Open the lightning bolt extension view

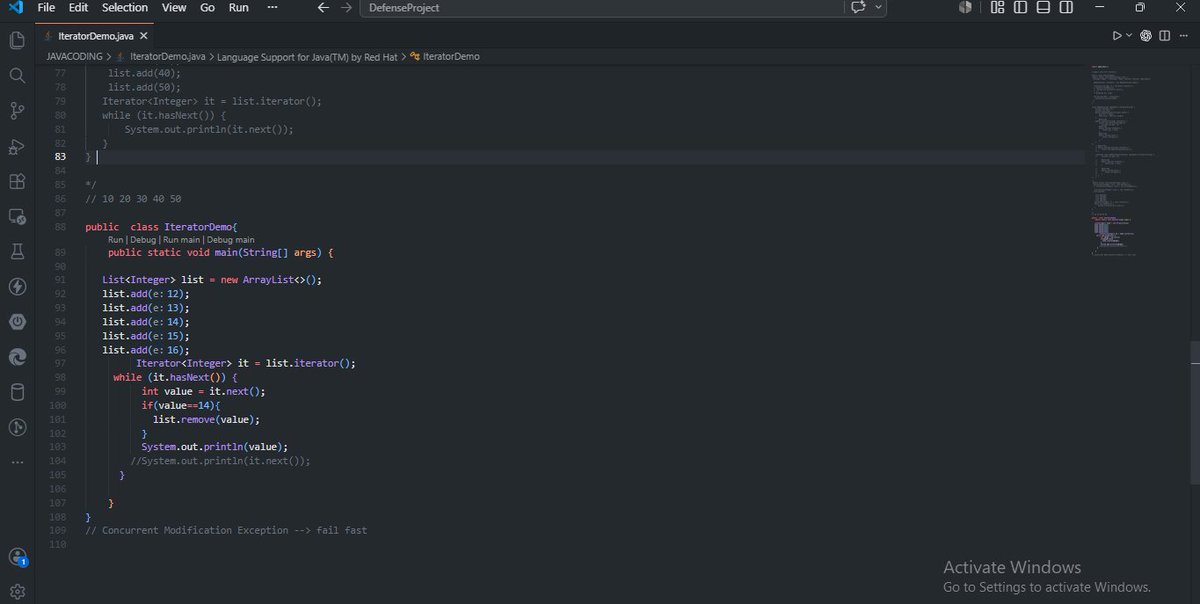tap(17, 287)
